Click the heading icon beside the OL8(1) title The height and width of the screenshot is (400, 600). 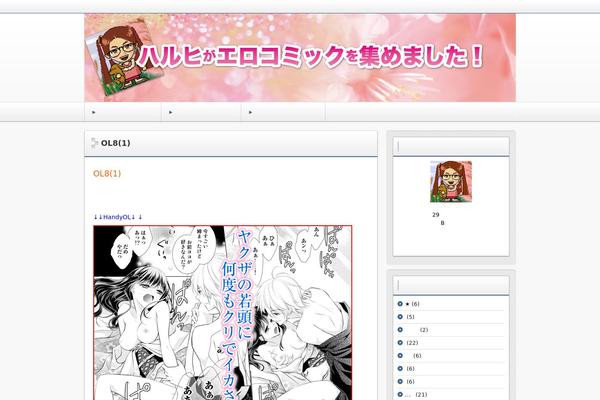tap(95, 143)
